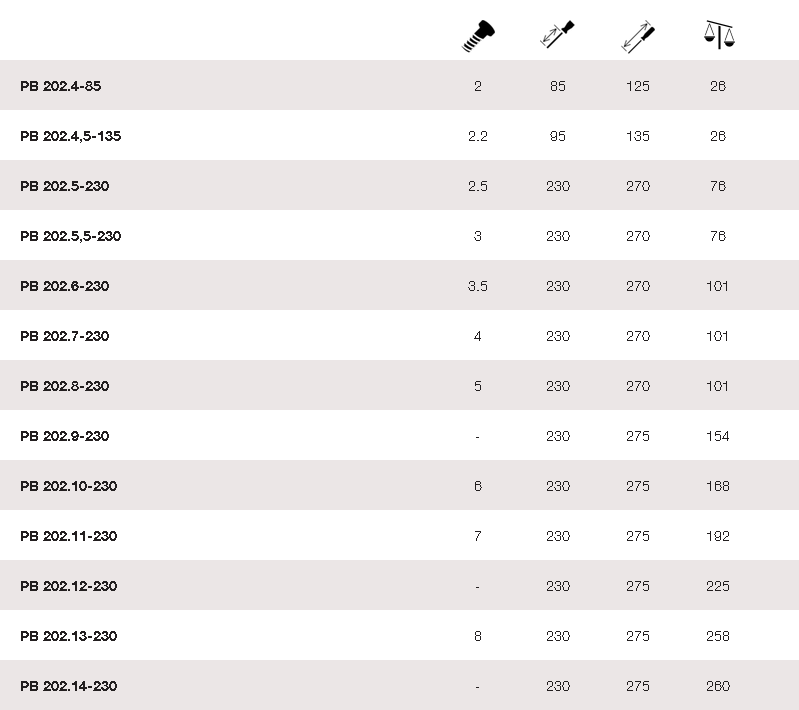799x710 pixels.
Task: Click the overall length screwdriver icon
Action: pos(637,37)
